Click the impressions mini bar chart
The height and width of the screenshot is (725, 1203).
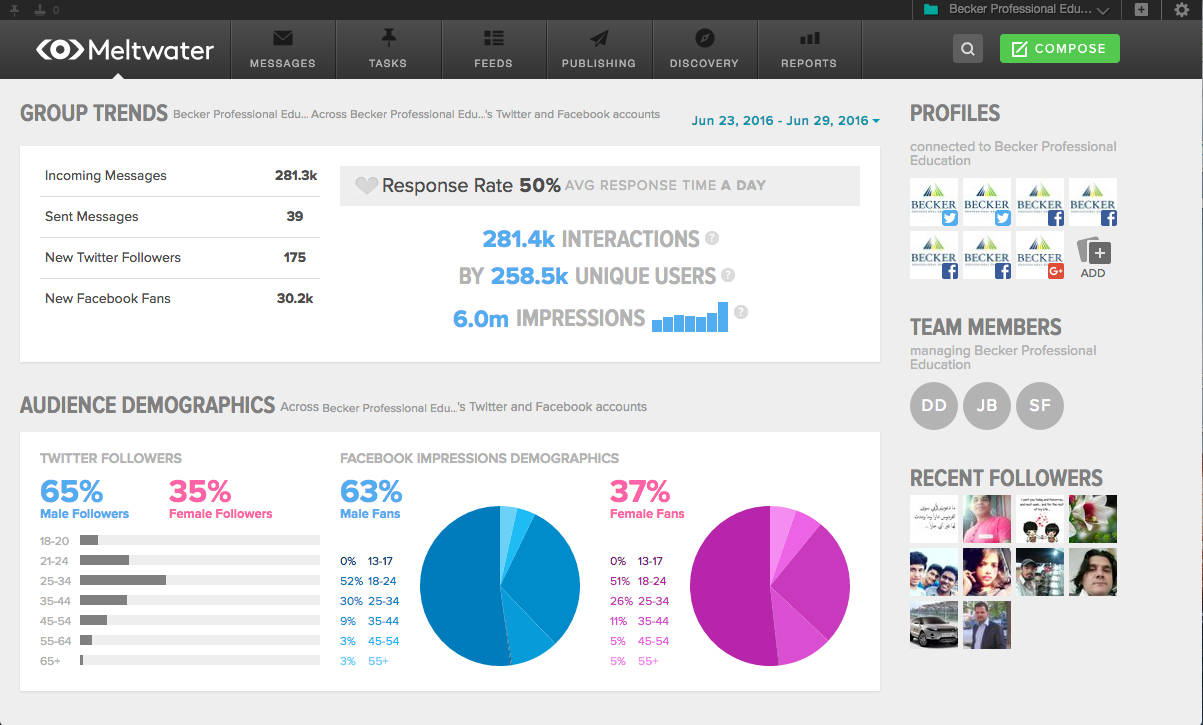[x=689, y=318]
